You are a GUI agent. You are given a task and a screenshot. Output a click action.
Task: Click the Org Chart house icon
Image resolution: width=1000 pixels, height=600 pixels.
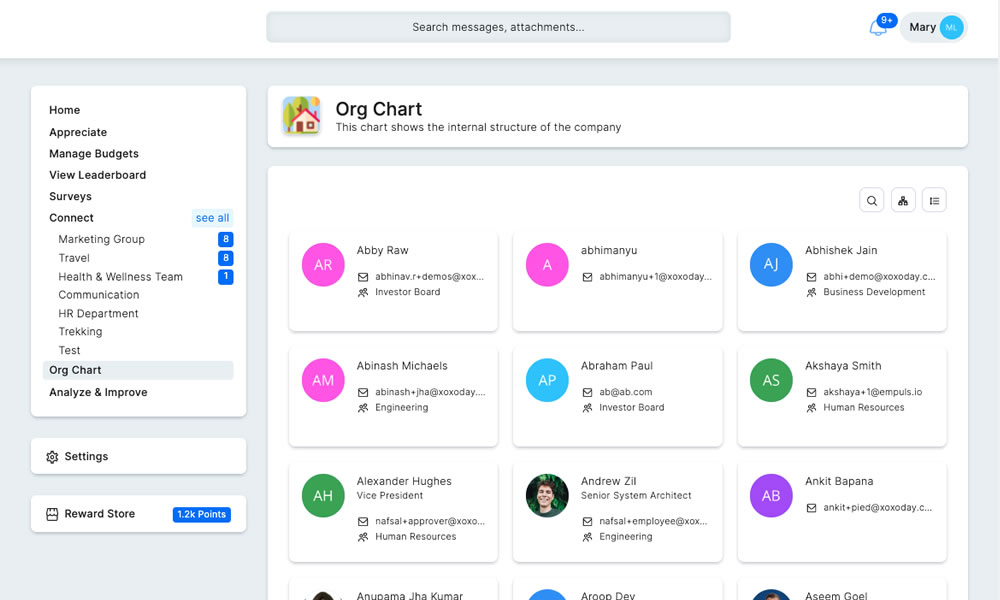[301, 116]
